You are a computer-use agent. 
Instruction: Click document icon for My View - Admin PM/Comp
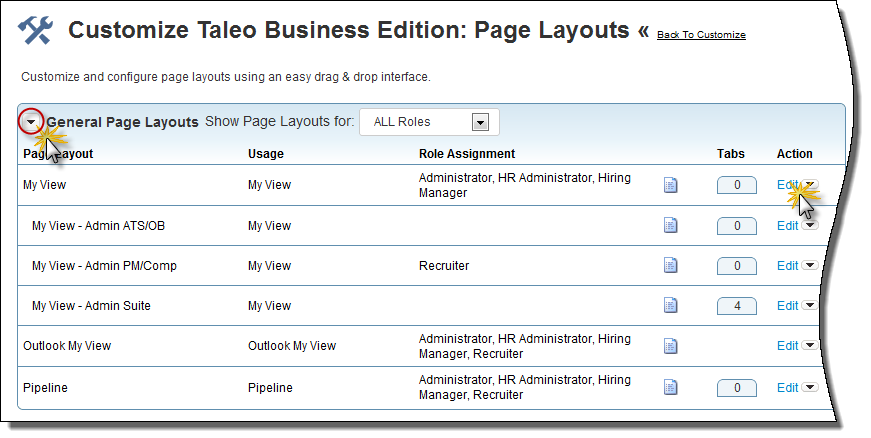670,265
